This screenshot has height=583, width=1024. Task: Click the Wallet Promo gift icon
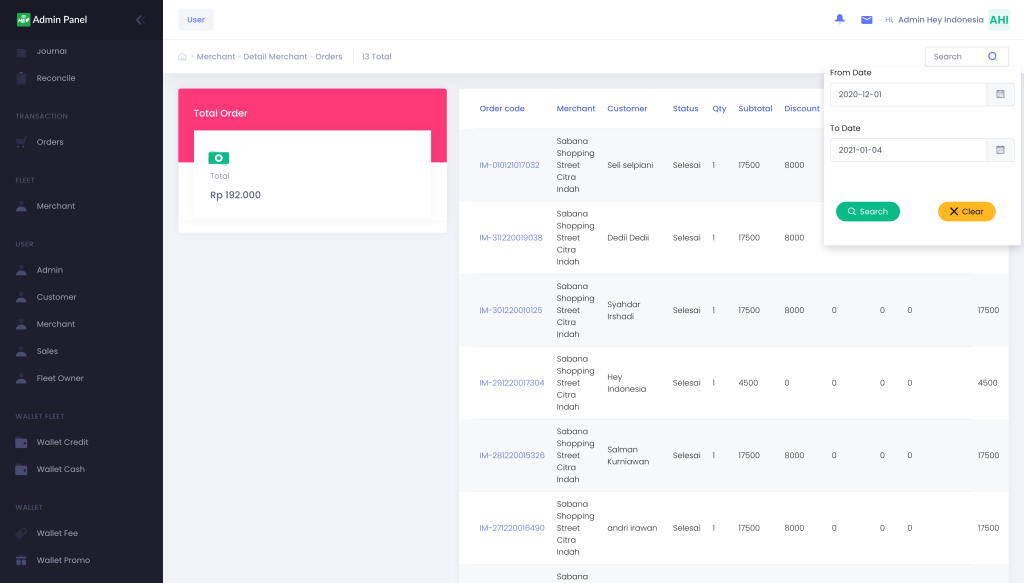point(22,560)
